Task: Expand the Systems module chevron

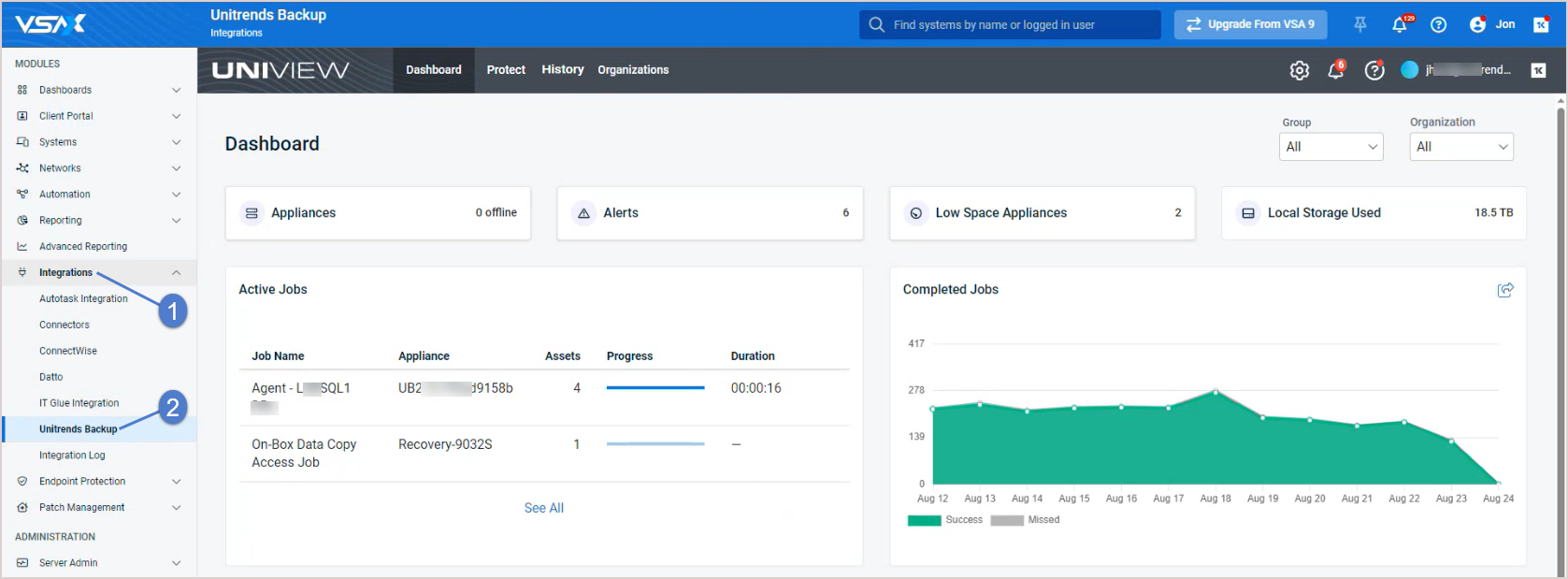Action: [176, 142]
